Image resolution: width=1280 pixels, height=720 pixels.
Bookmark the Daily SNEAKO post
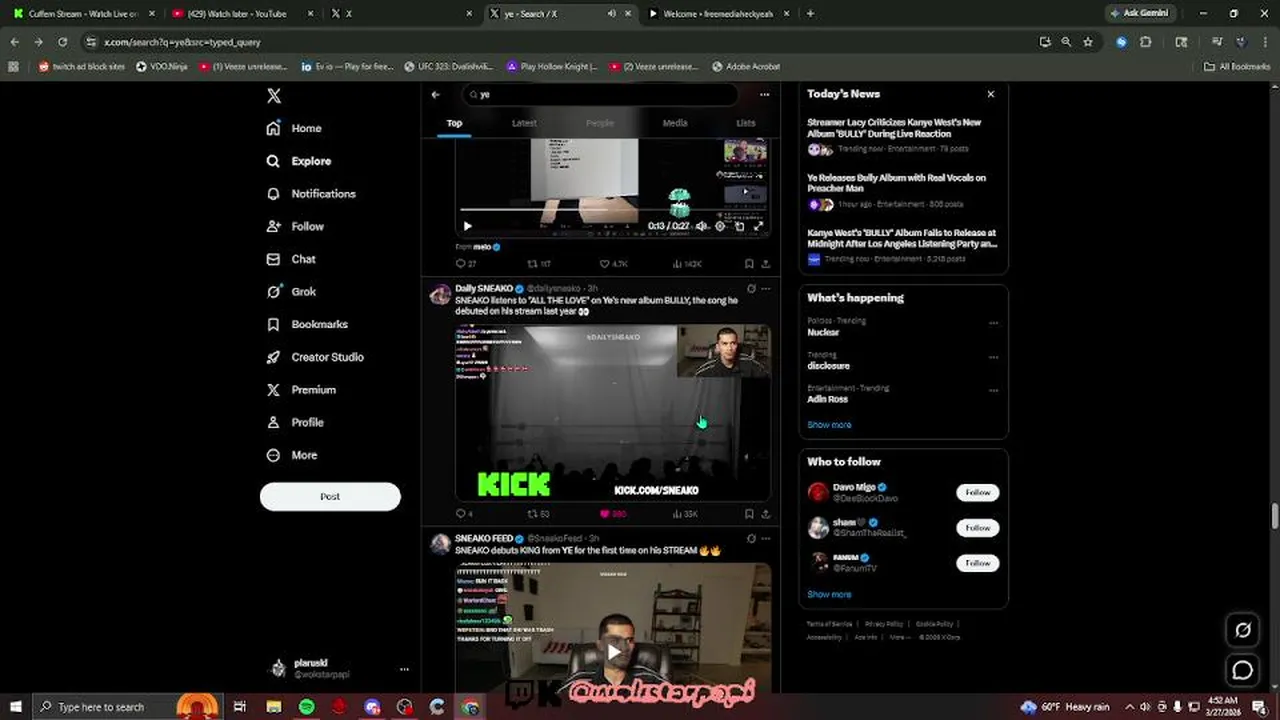[749, 514]
